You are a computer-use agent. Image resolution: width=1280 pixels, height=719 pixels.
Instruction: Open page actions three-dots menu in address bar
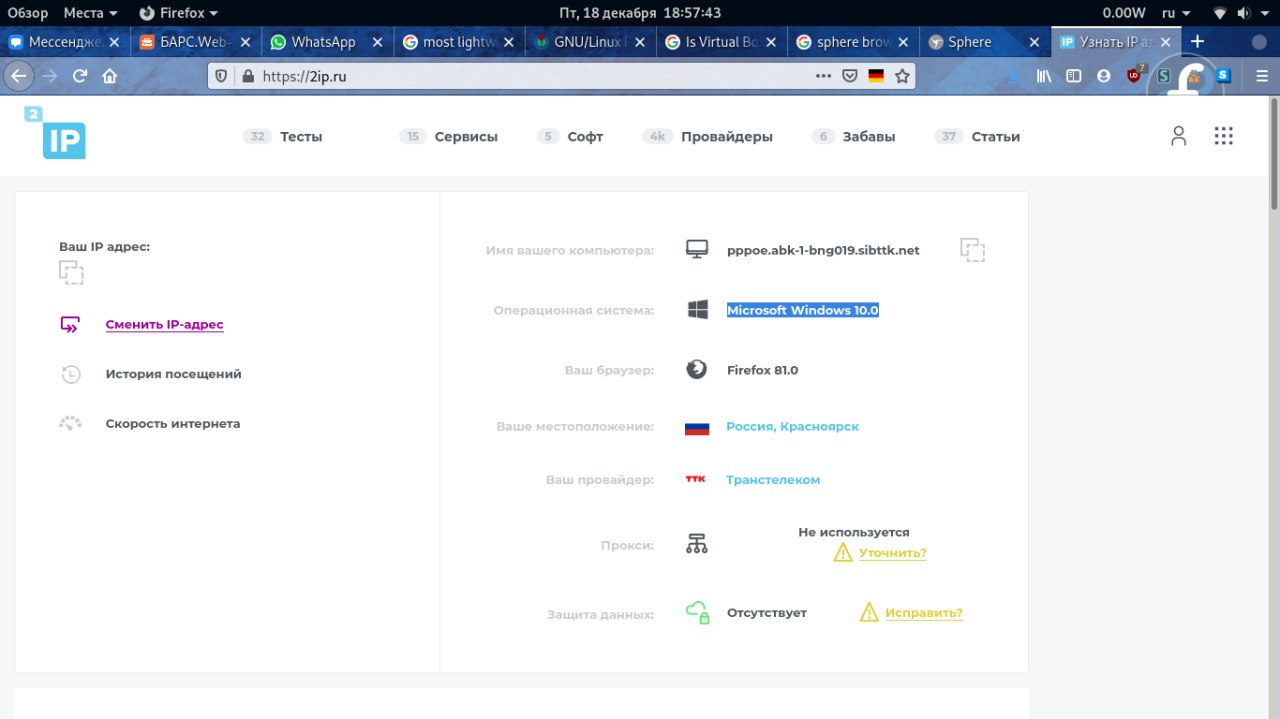point(823,76)
